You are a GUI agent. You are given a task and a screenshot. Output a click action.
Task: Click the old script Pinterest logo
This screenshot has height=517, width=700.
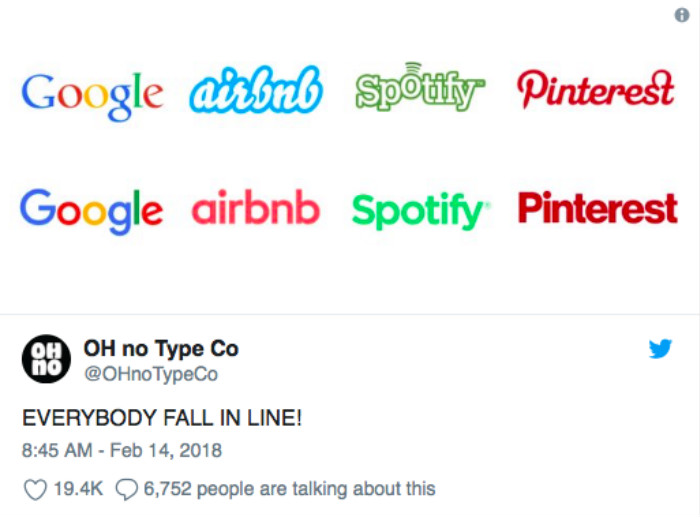(596, 90)
